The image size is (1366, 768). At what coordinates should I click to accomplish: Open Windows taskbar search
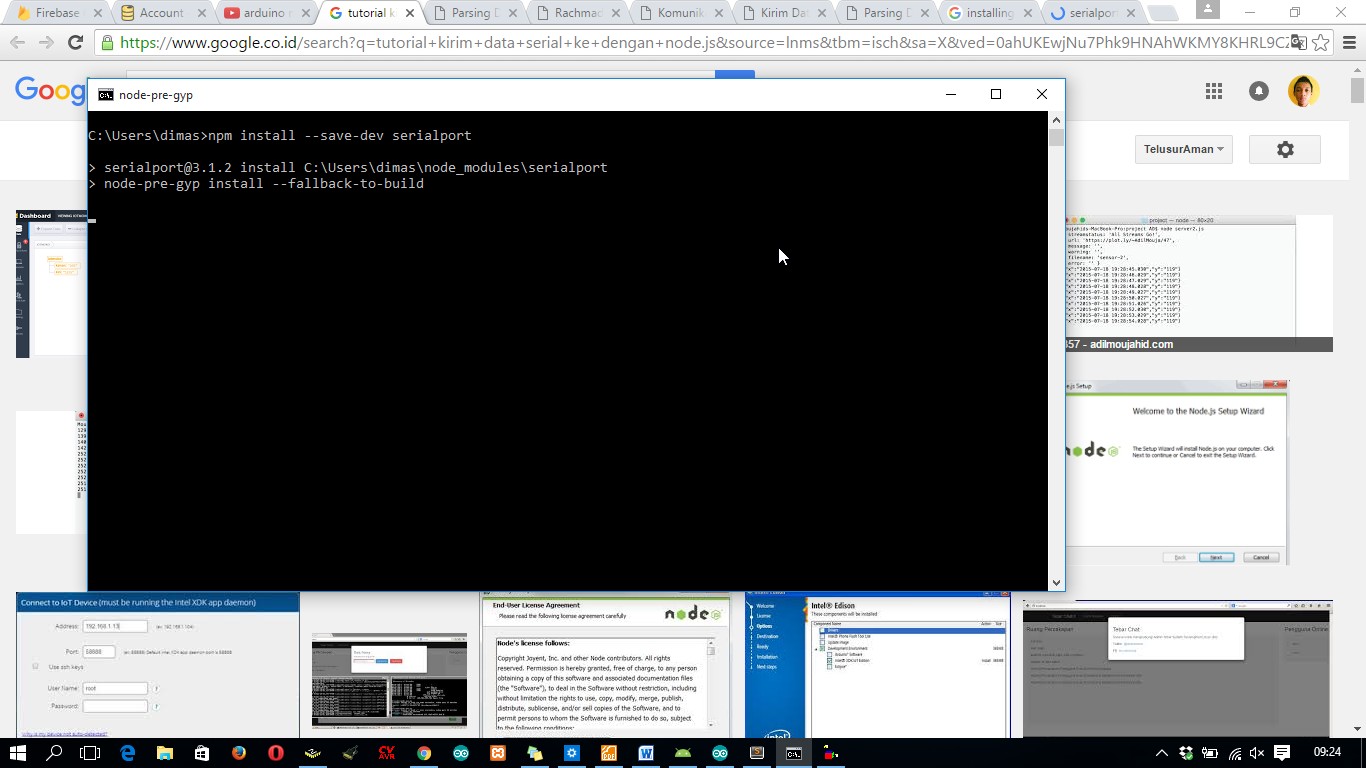tap(55, 753)
